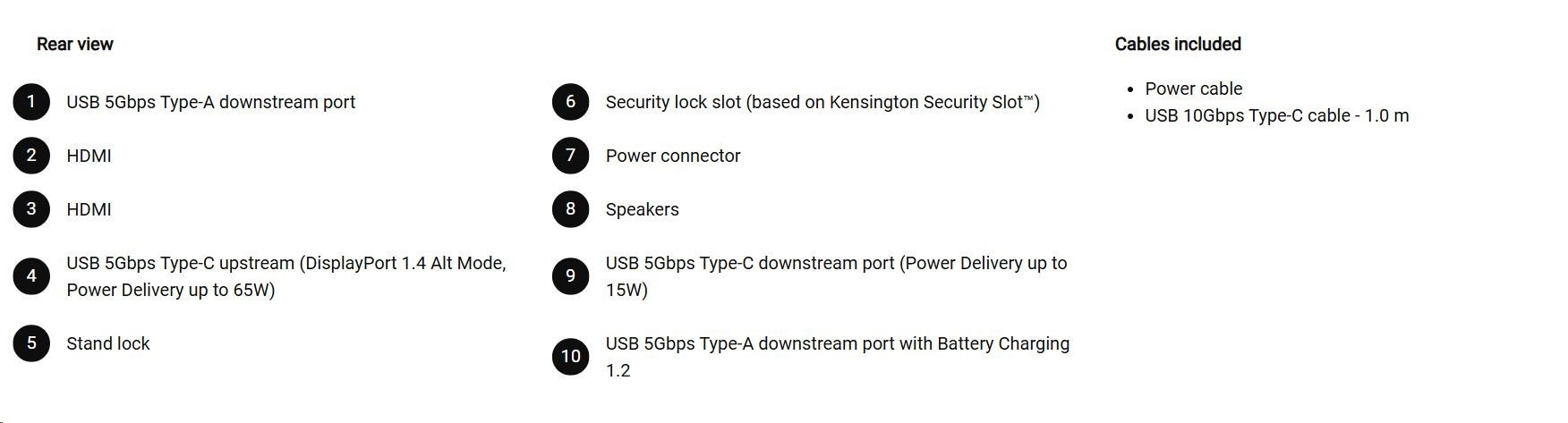
Task: Click the "Power cable" list item
Action: pyautogui.click(x=1193, y=89)
